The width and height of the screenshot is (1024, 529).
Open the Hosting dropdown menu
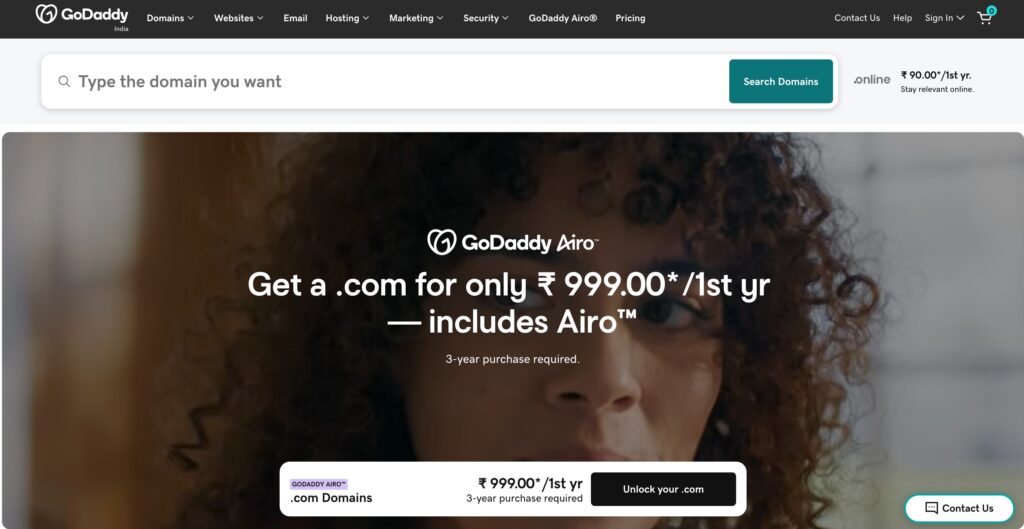point(347,18)
